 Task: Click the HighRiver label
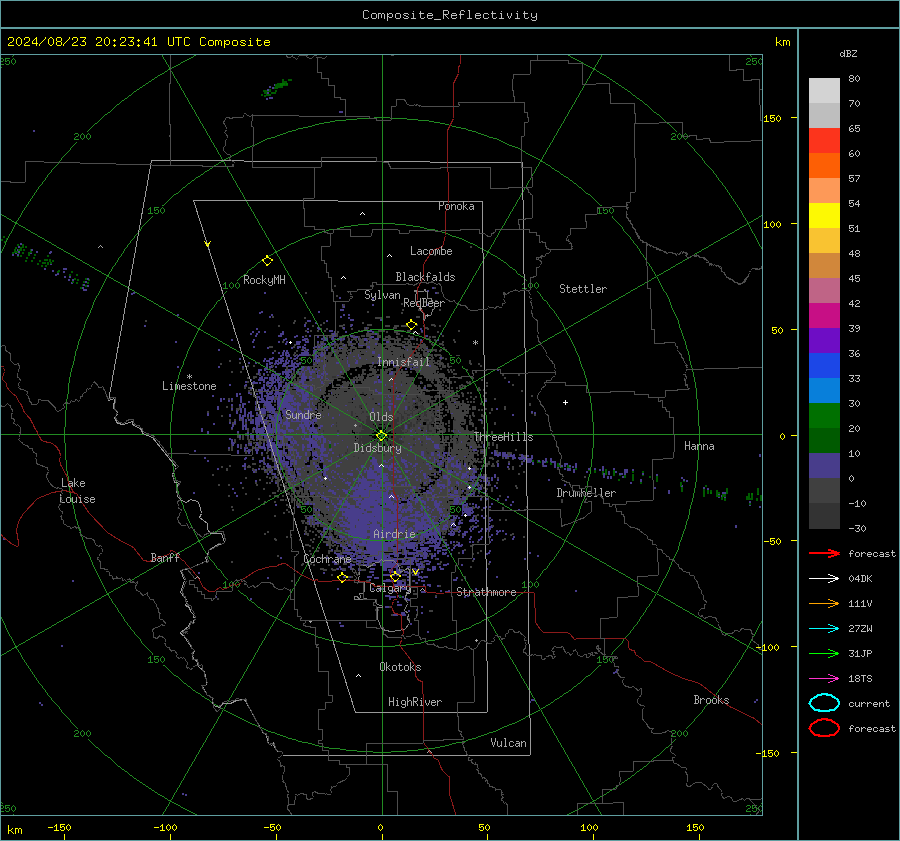coord(415,702)
